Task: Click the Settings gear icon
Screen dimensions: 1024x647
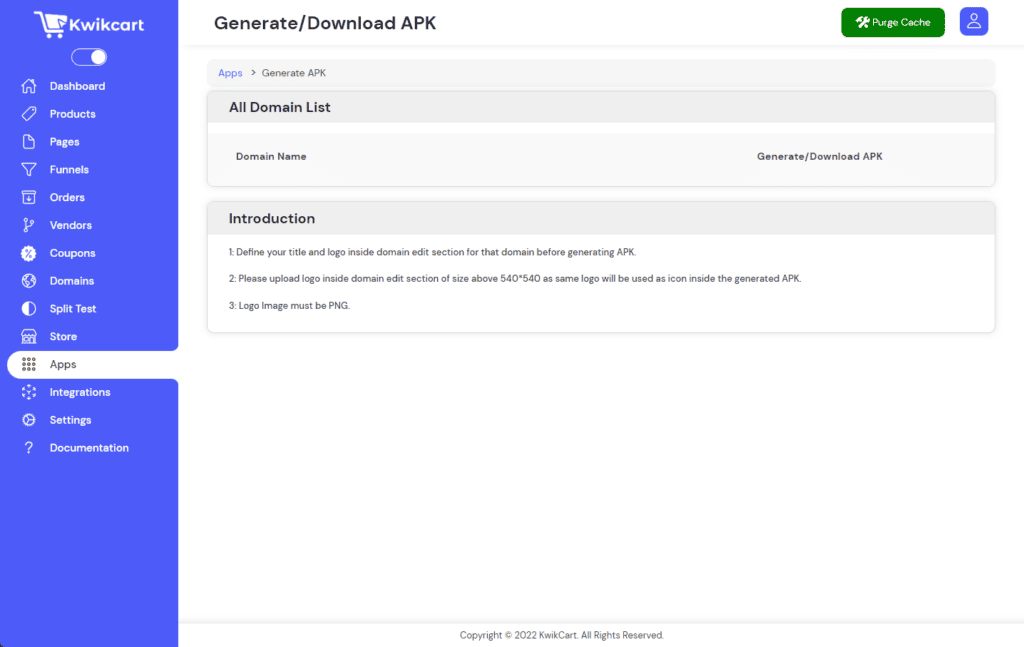Action: pos(29,420)
